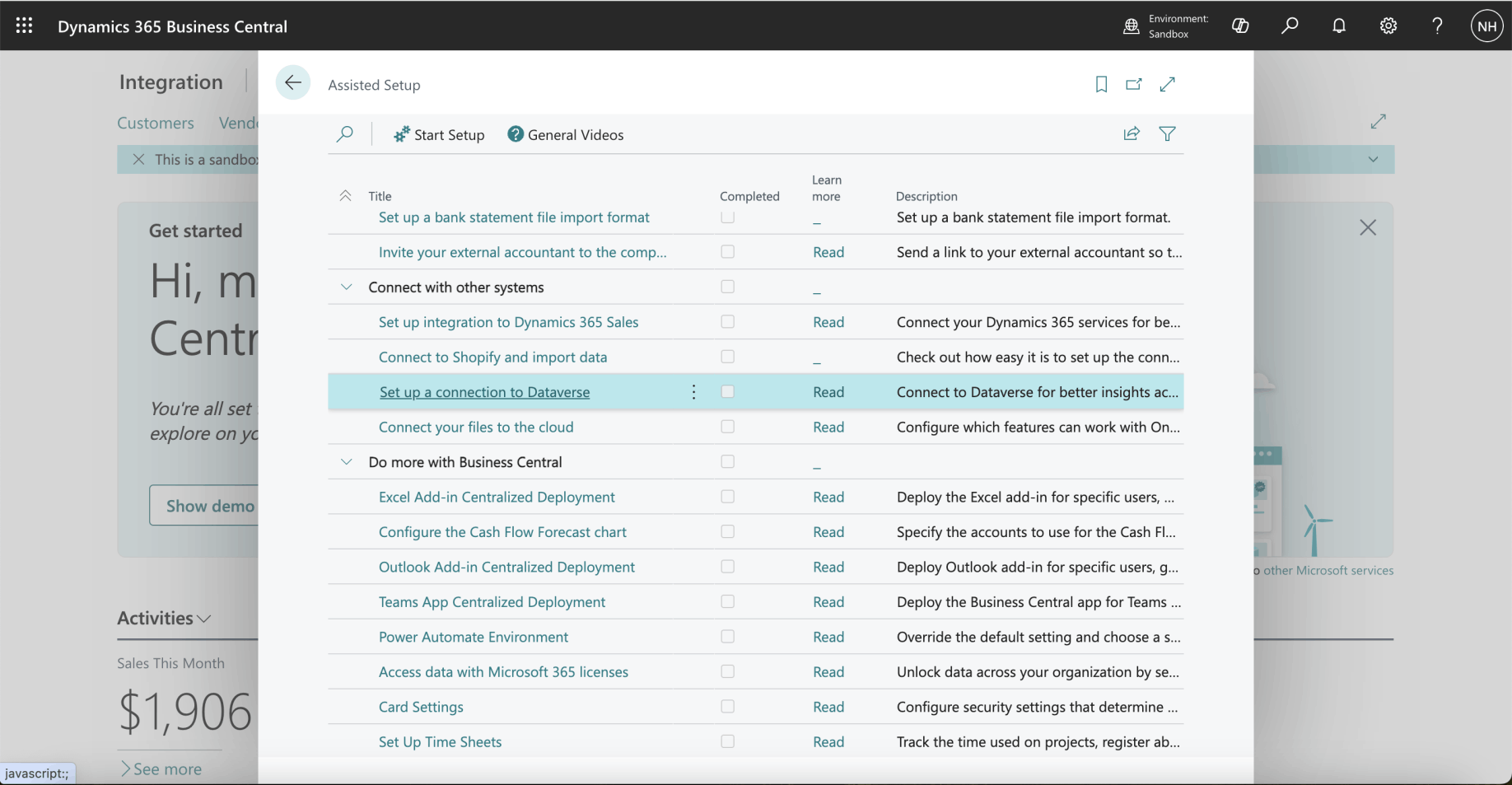1512x785 pixels.
Task: Expand the dialog with the diagonal arrows icon
Action: tap(1167, 84)
